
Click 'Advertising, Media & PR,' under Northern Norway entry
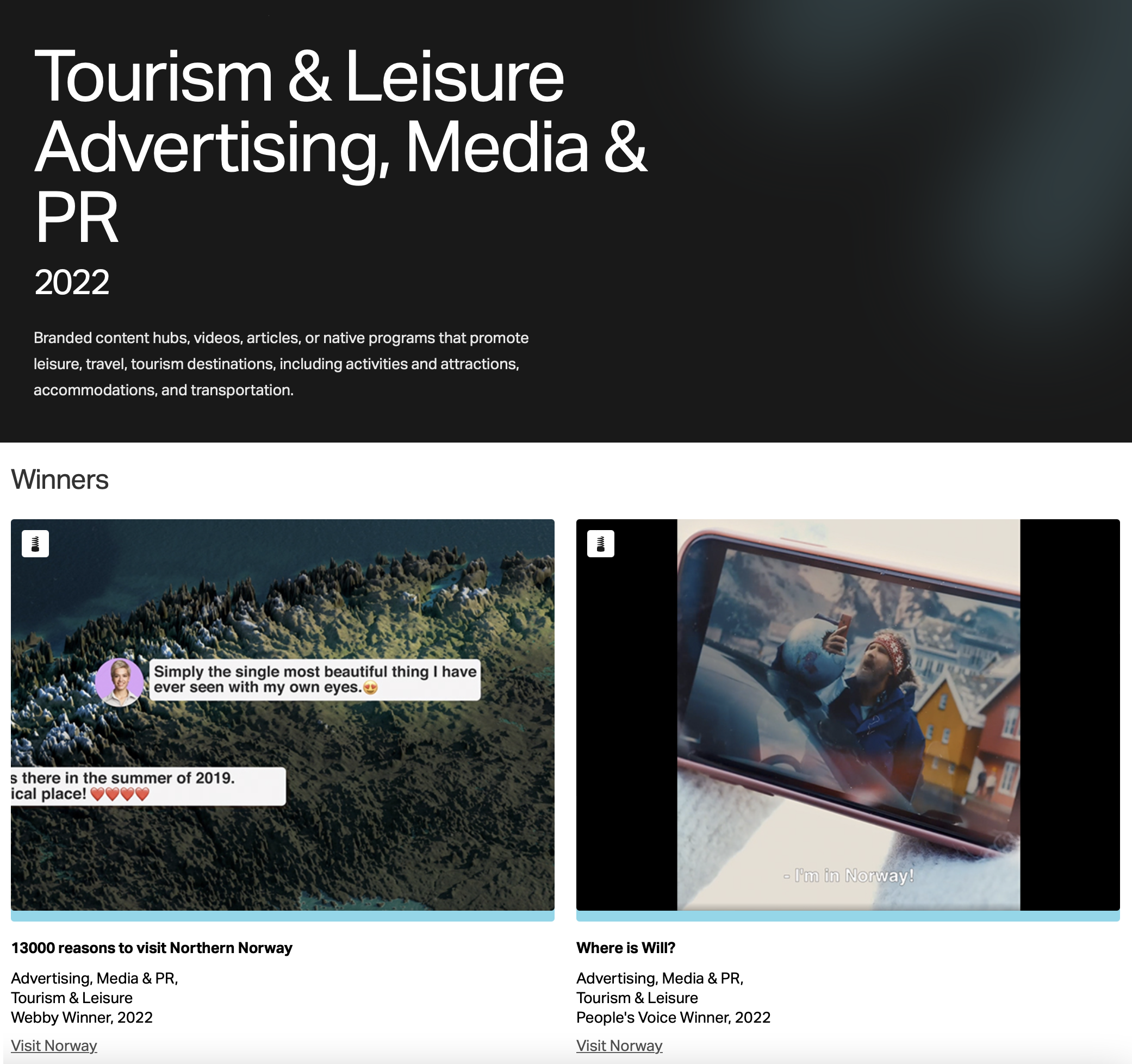tap(95, 978)
